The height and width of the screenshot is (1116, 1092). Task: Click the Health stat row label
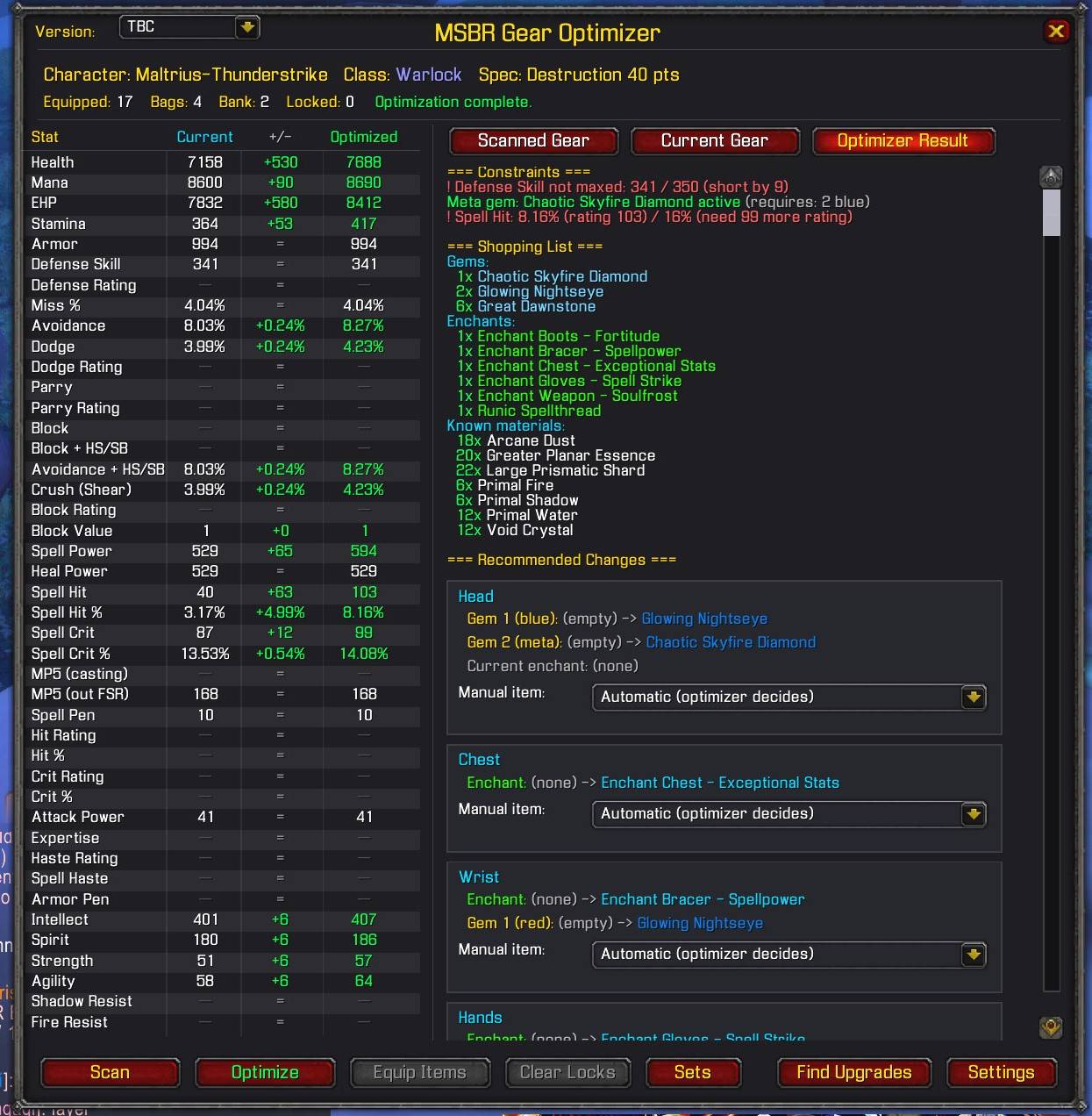point(53,162)
